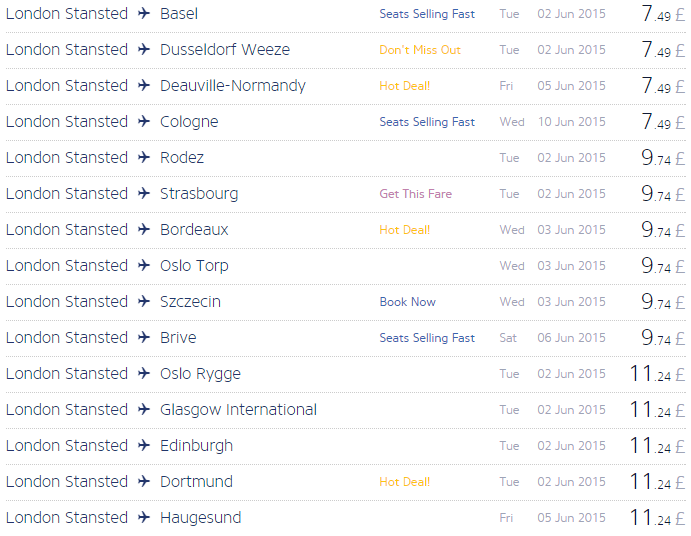
Task: Open the Oslo Rygge flight row
Action: pos(346,374)
